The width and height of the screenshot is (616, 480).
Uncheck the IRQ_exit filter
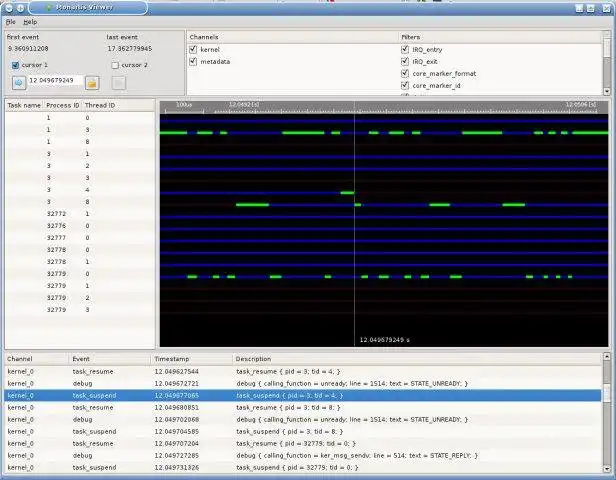[405, 62]
